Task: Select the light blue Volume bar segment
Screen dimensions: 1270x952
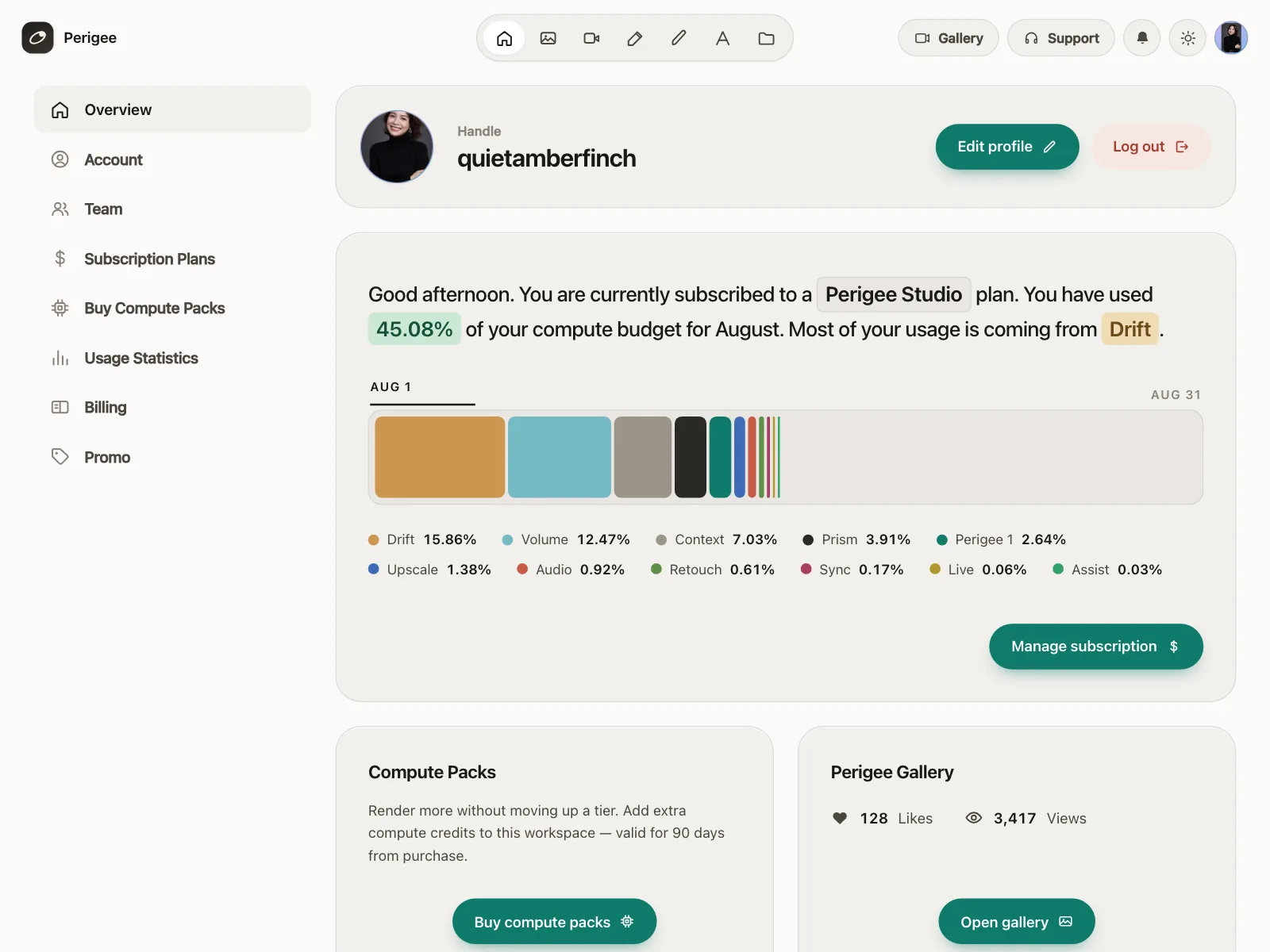Action: coord(560,457)
